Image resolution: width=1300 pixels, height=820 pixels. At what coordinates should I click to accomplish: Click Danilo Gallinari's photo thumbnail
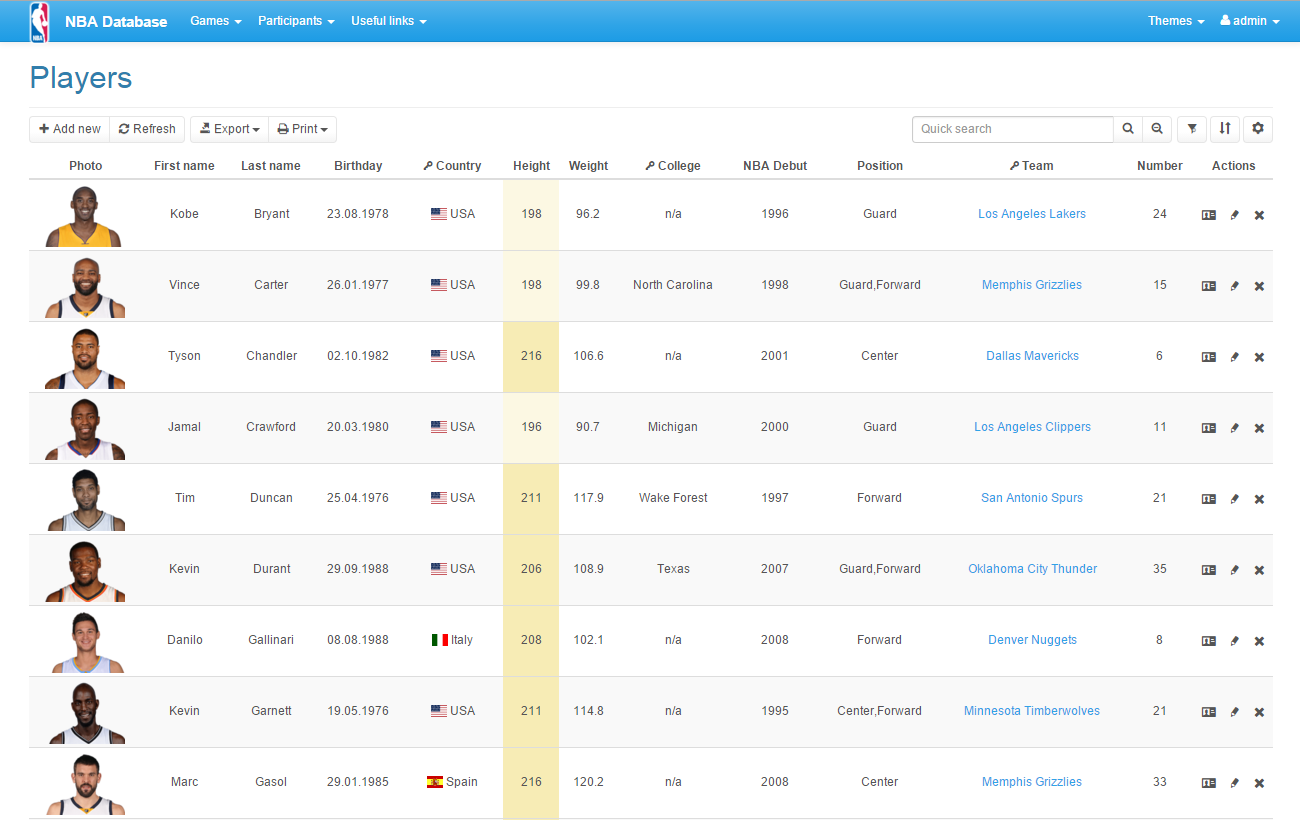(85, 642)
